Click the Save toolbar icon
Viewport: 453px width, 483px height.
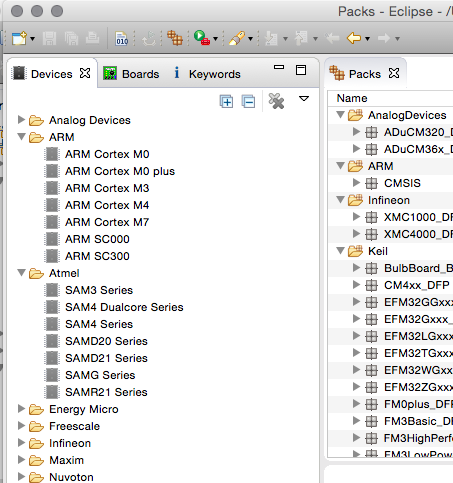[49, 38]
